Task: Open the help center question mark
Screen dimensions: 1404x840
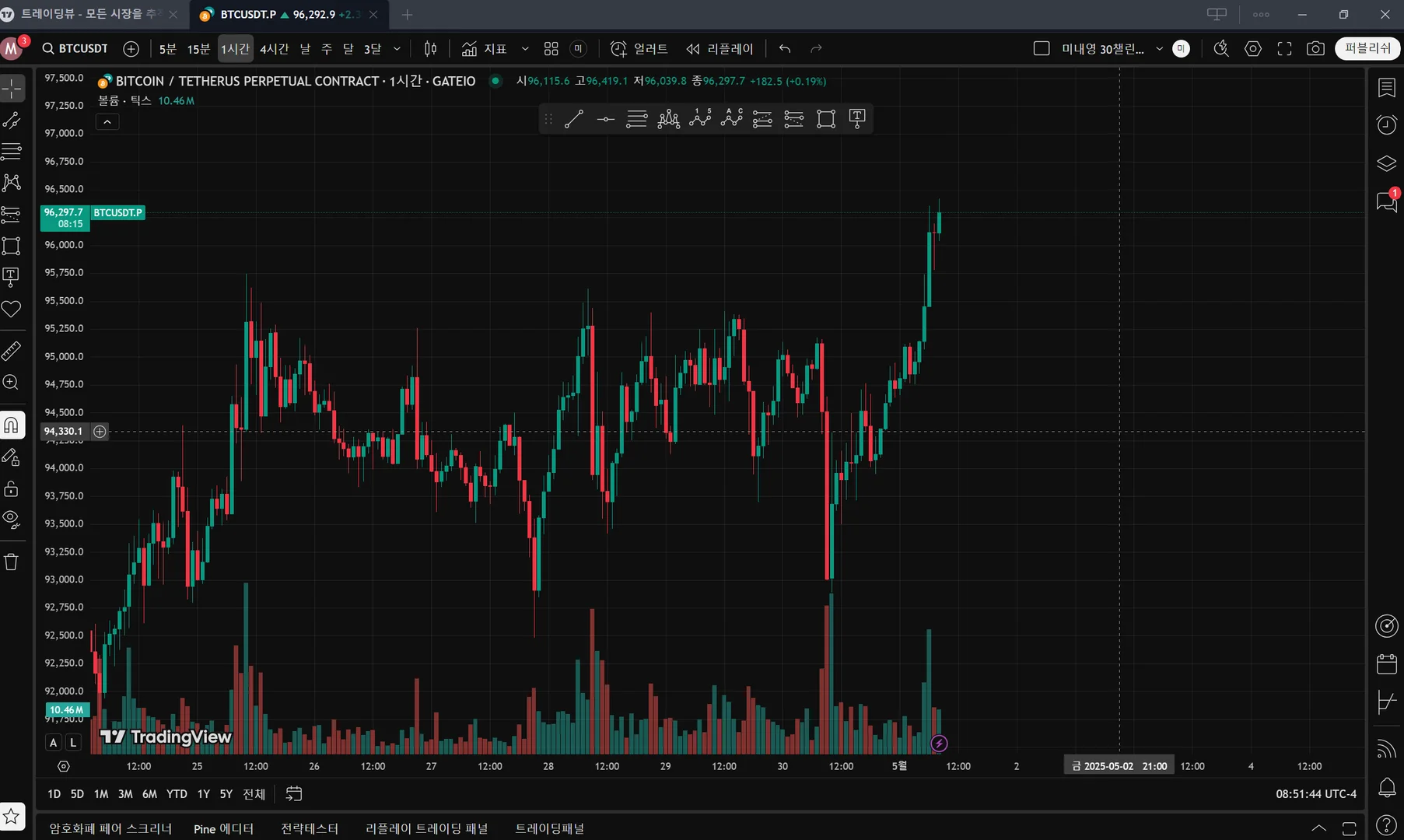Action: point(1387,825)
